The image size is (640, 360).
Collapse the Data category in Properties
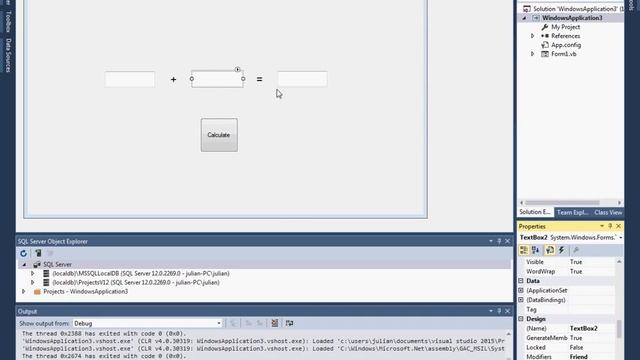(521, 281)
